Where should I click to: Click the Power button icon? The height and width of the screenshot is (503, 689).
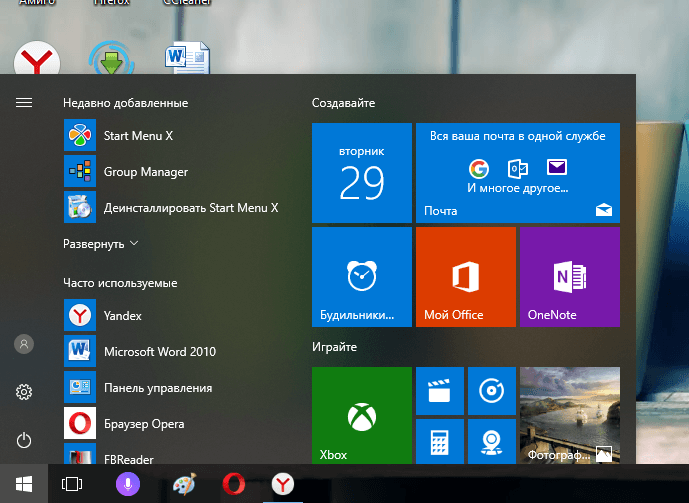coord(24,440)
